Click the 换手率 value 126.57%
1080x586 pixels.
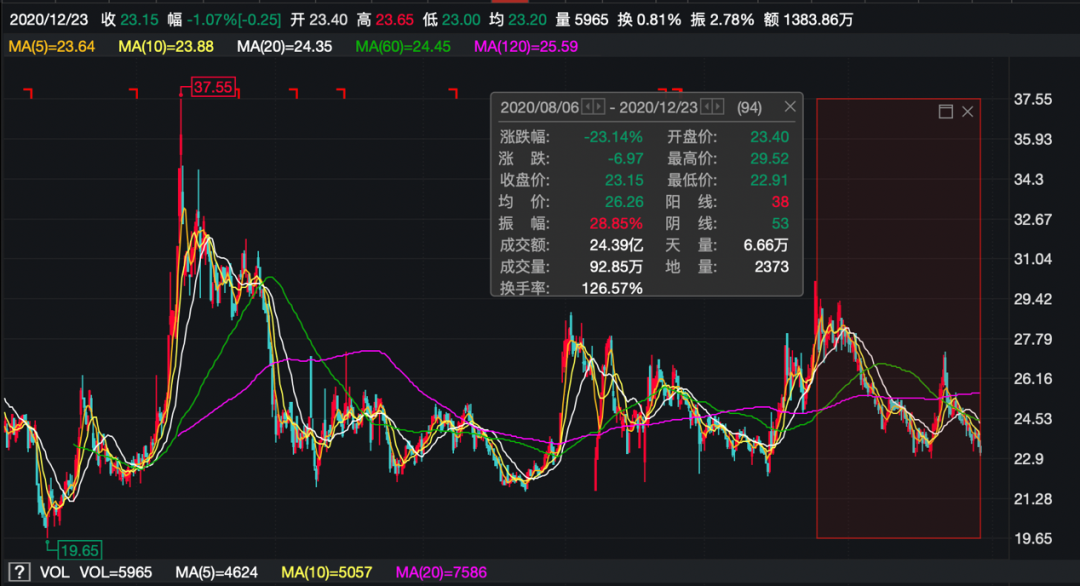[612, 288]
